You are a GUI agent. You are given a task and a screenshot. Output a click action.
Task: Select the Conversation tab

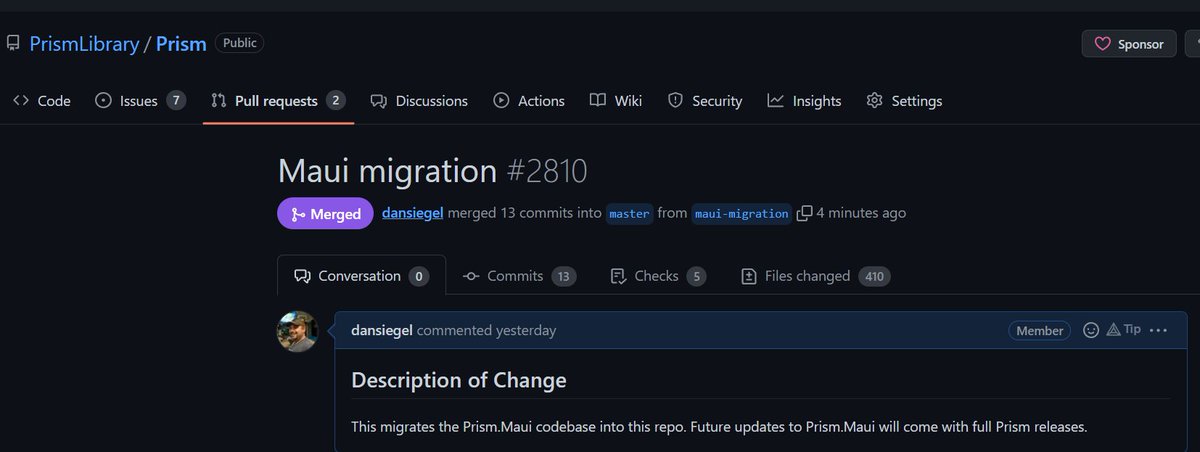coord(361,276)
